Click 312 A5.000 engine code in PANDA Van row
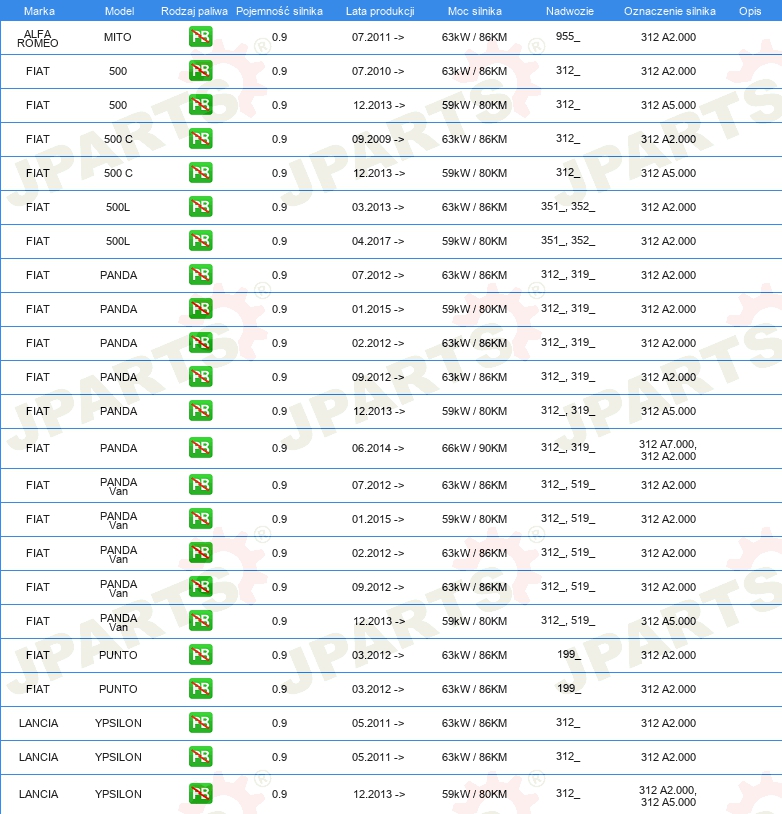 (x=668, y=621)
